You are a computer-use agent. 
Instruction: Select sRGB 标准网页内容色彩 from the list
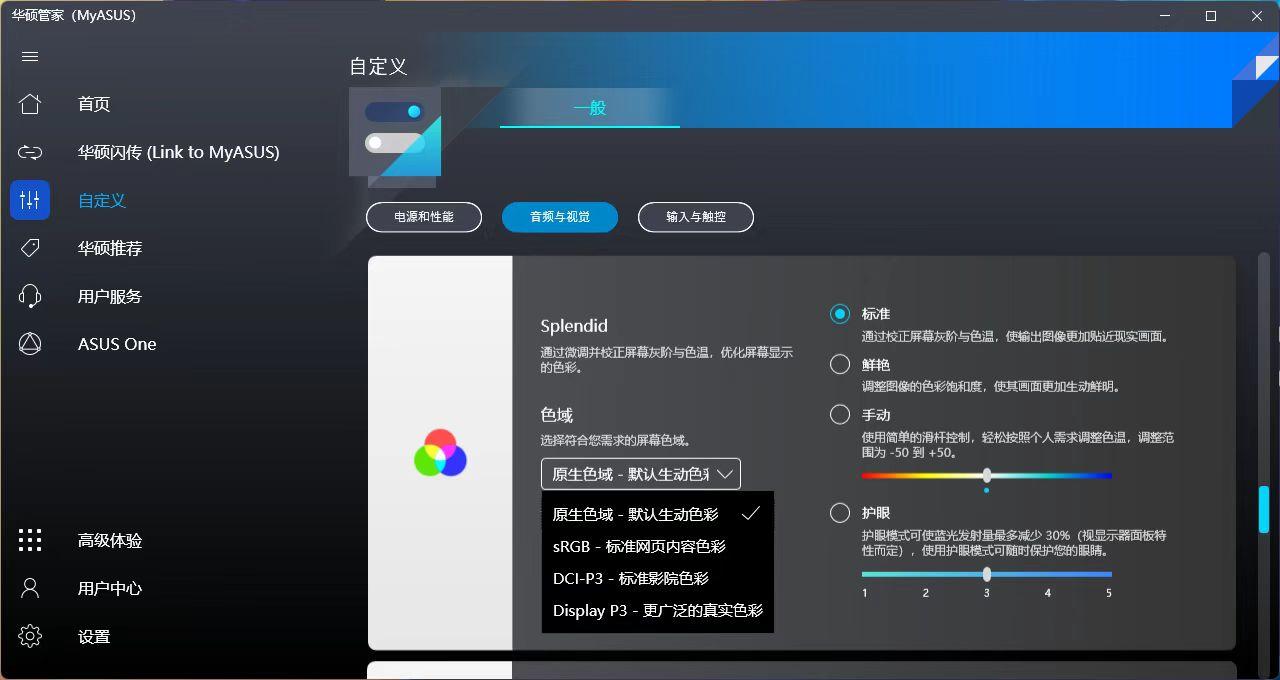(x=640, y=546)
